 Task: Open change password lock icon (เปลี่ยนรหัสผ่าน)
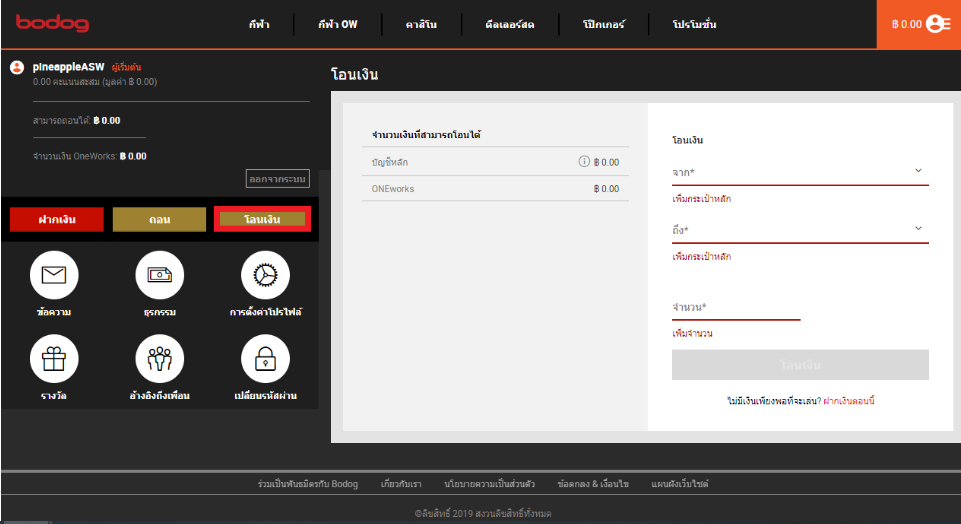(265, 359)
